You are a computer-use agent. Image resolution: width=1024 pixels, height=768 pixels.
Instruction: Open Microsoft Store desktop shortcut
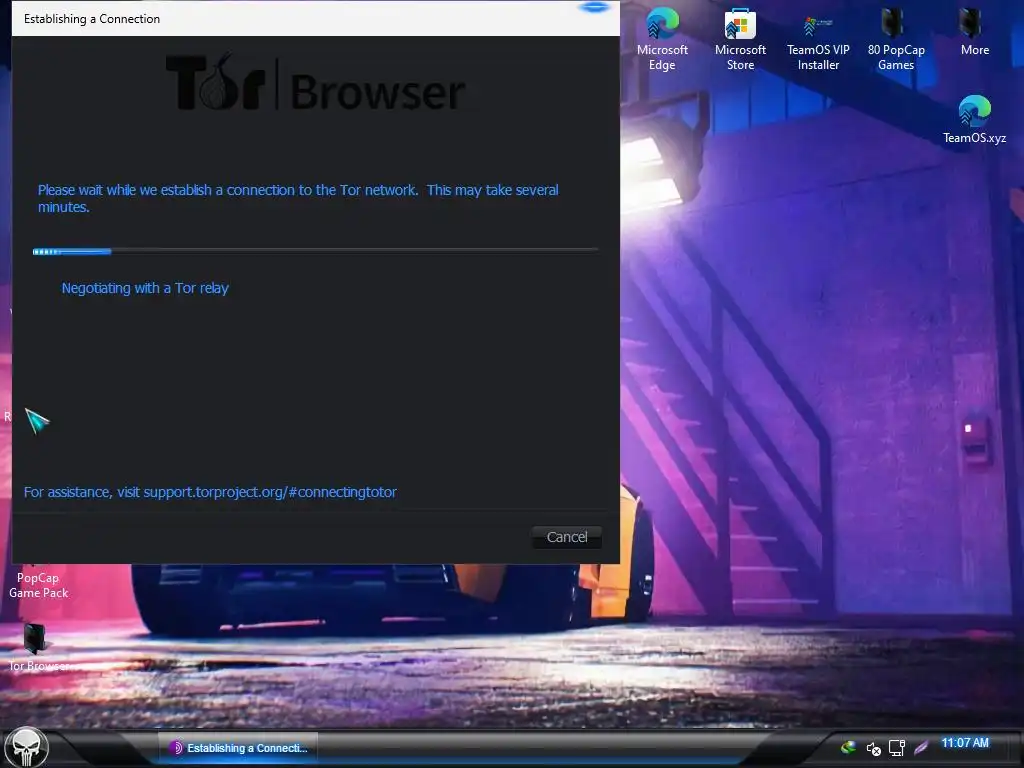[x=740, y=39]
